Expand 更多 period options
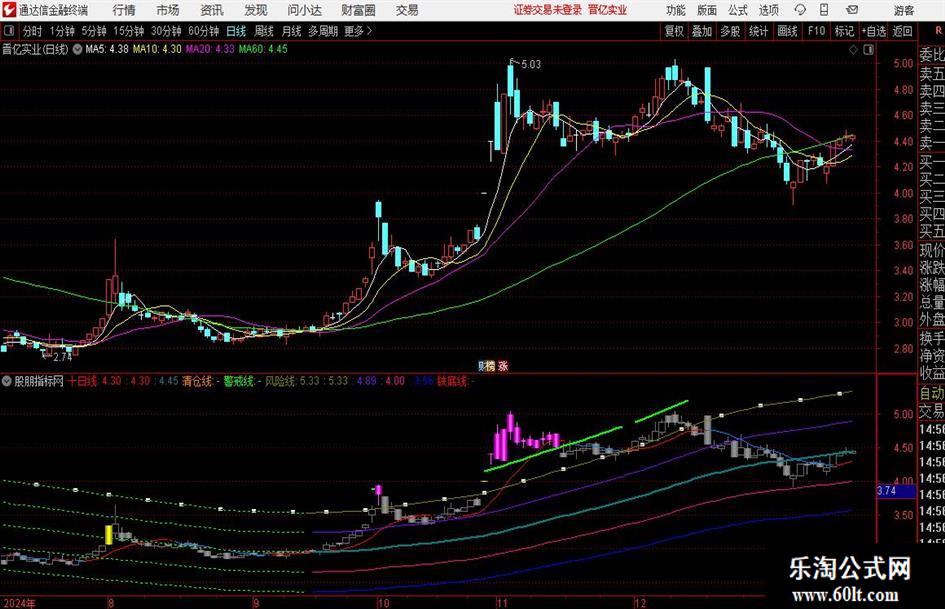Viewport: 945px width, 609px height. tap(358, 31)
